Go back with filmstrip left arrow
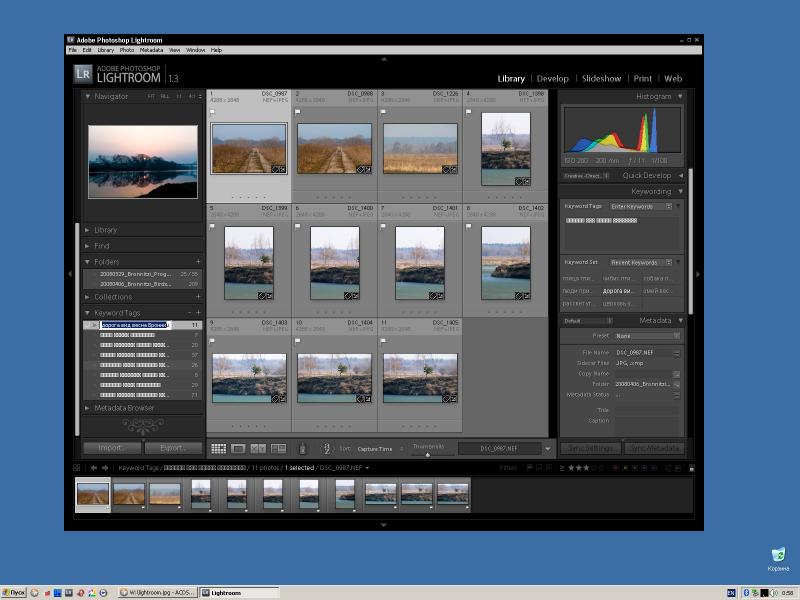This screenshot has width=800, height=600. click(x=94, y=468)
